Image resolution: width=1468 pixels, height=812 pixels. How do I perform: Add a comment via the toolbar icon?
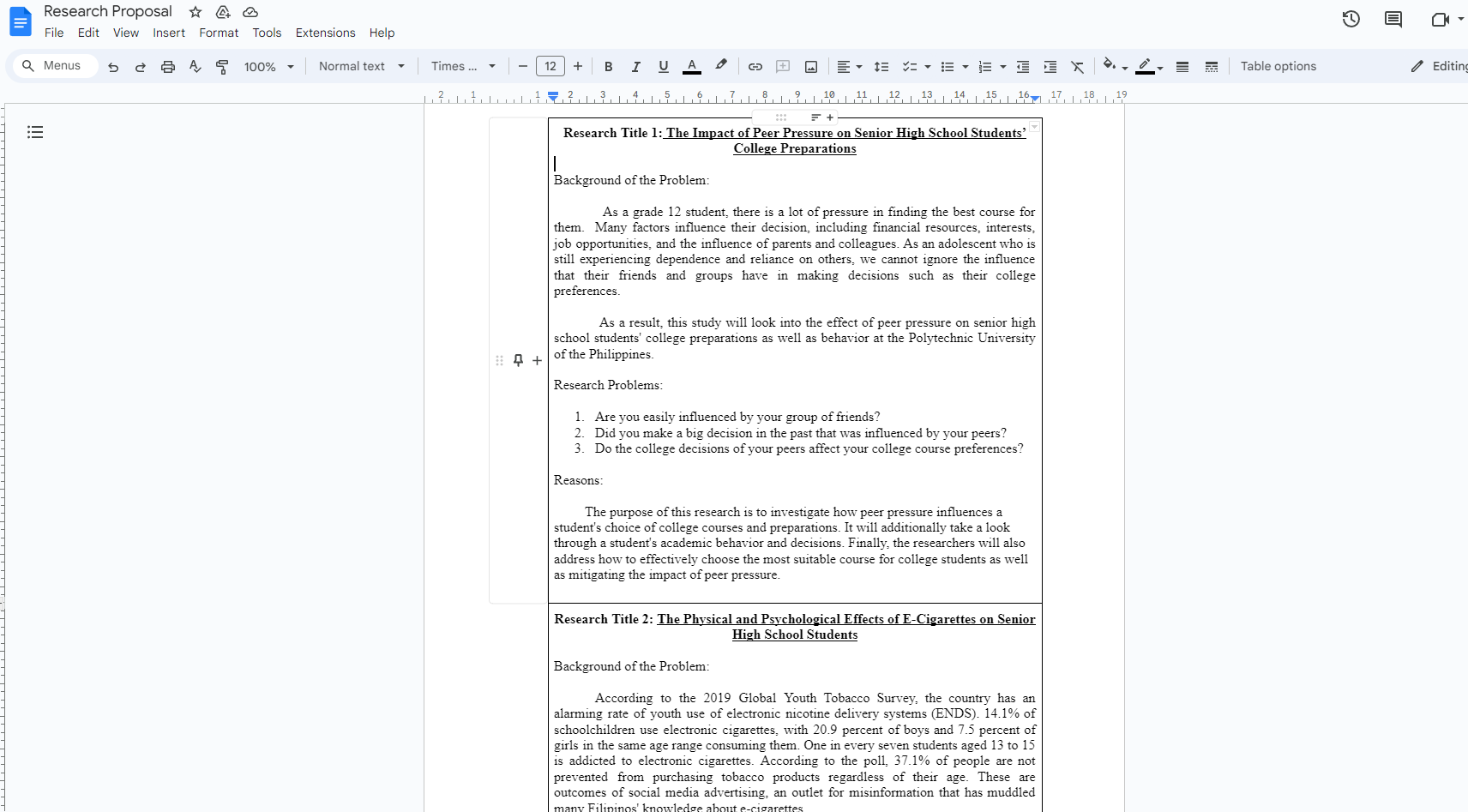pos(783,66)
